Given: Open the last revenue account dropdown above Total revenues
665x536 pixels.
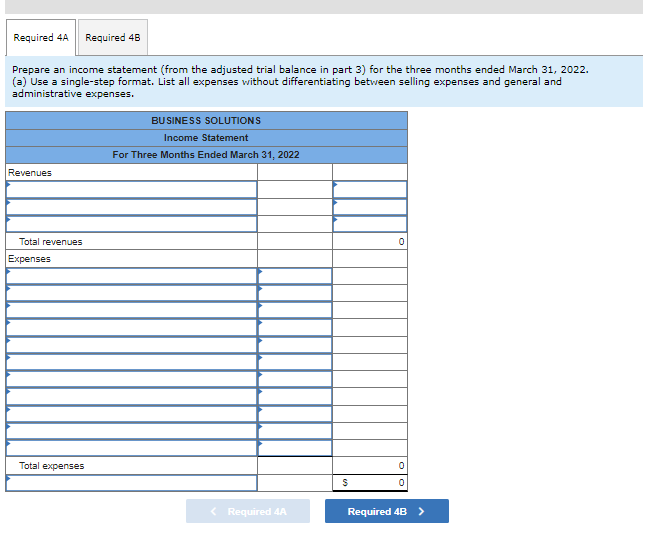Looking at the screenshot, I should [x=131, y=224].
